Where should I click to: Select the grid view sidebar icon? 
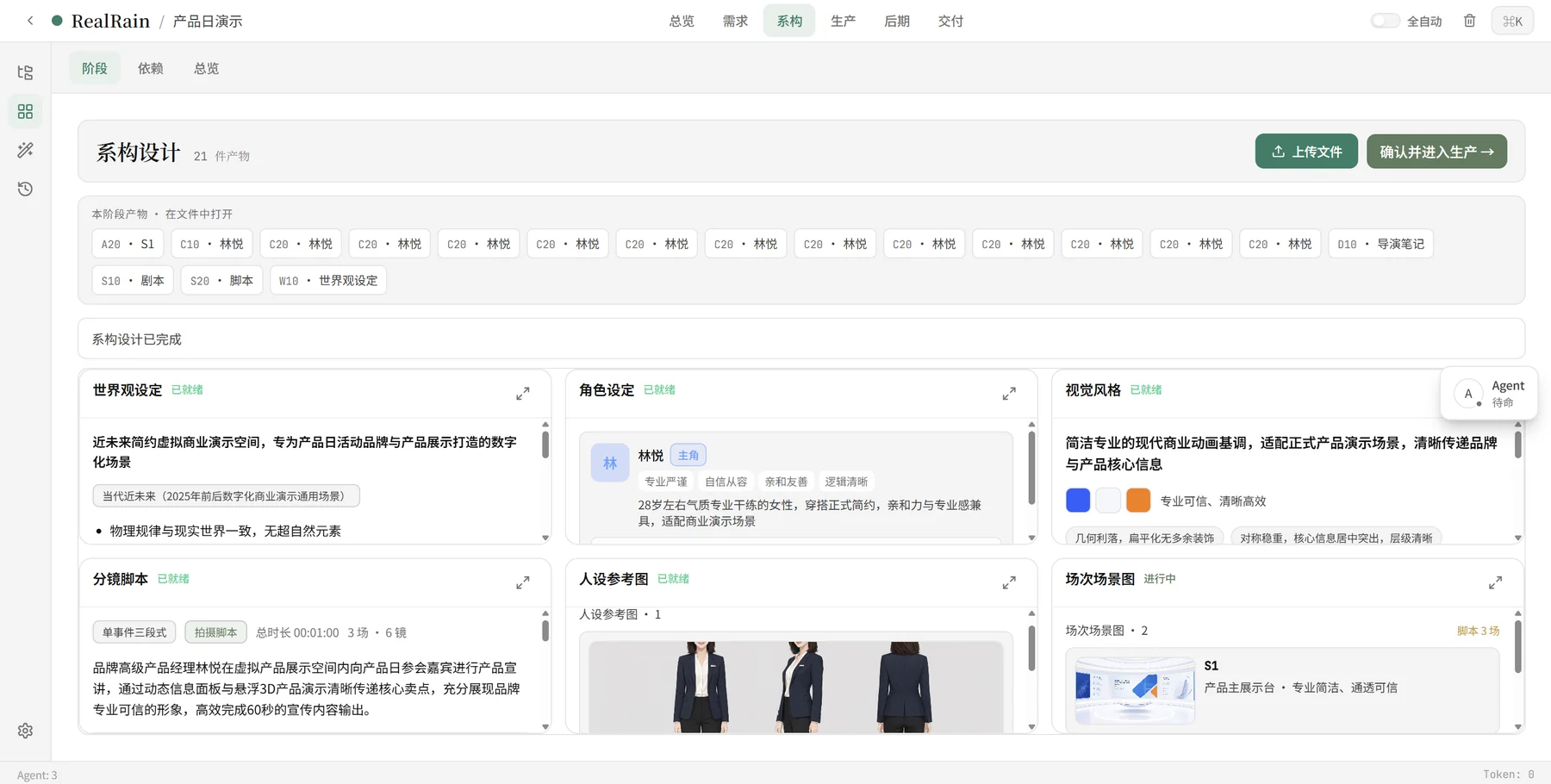point(25,111)
